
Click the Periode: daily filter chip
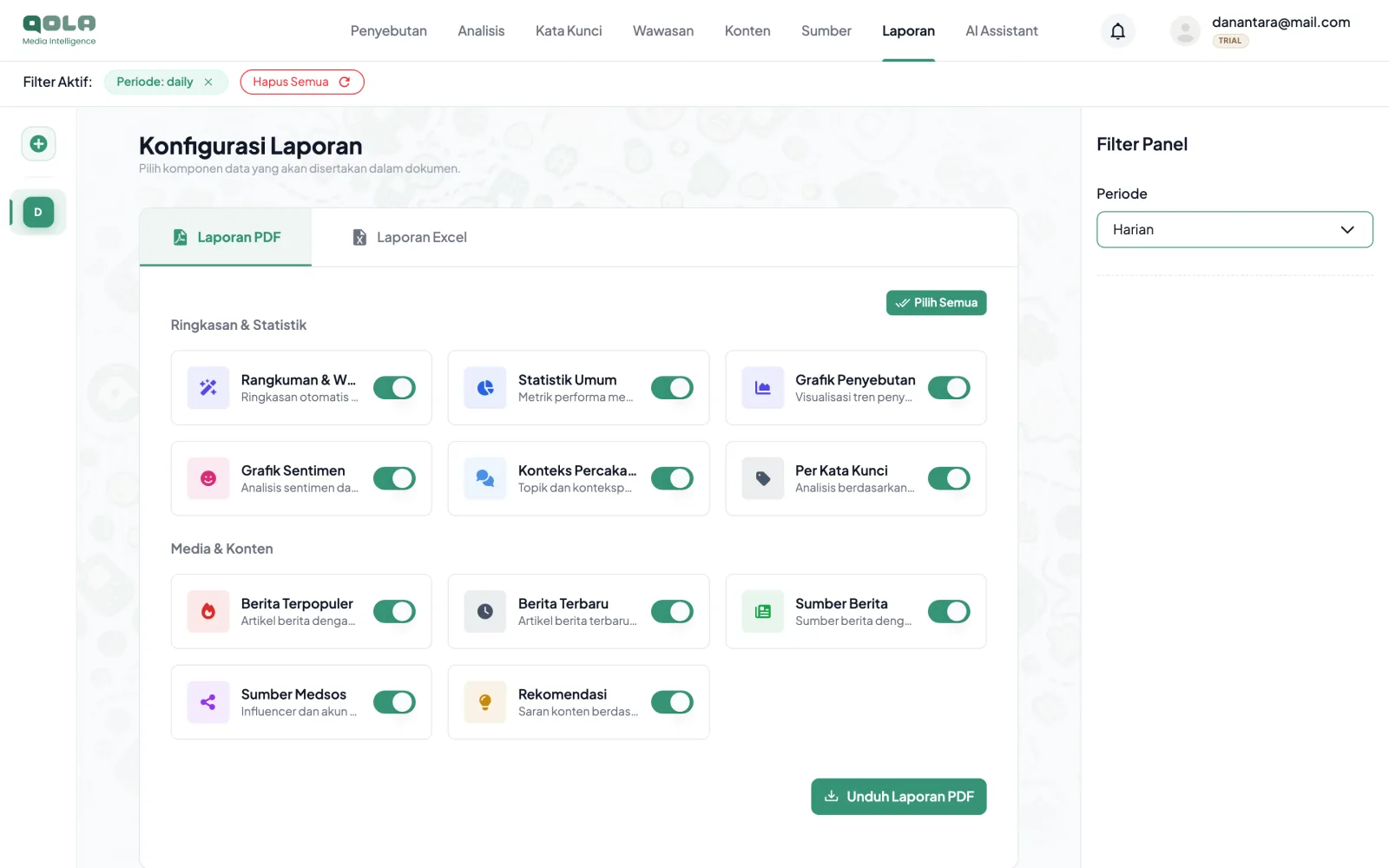(166, 82)
